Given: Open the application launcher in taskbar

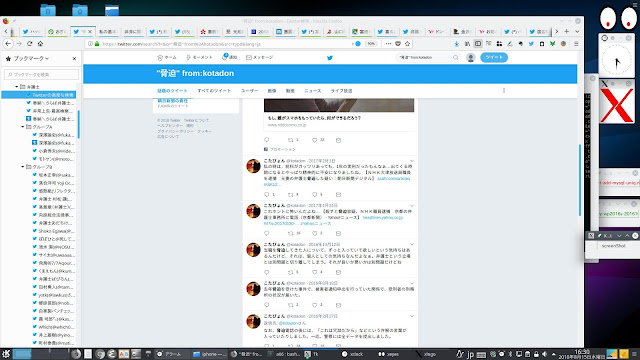Looking at the screenshot, I should [6, 354].
